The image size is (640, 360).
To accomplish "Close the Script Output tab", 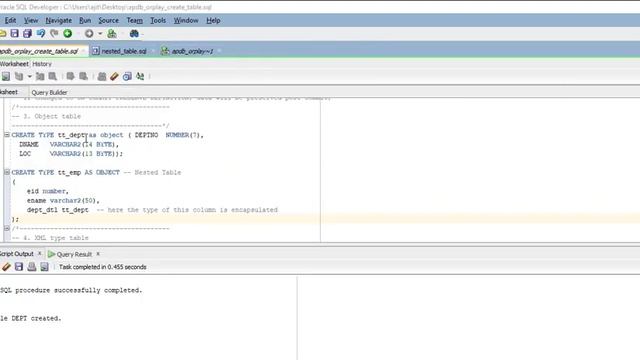I will point(40,254).
